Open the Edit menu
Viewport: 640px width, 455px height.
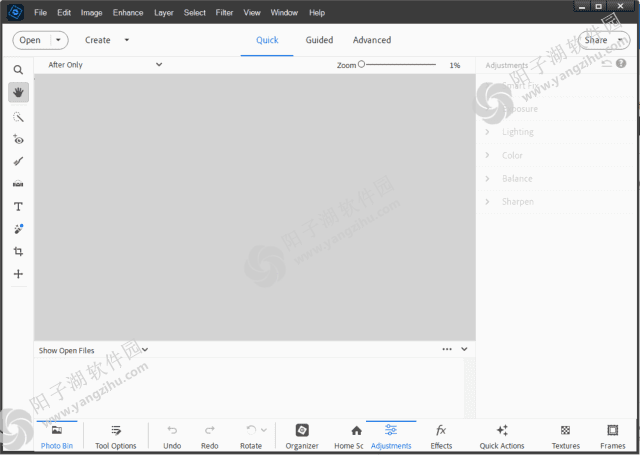click(64, 13)
